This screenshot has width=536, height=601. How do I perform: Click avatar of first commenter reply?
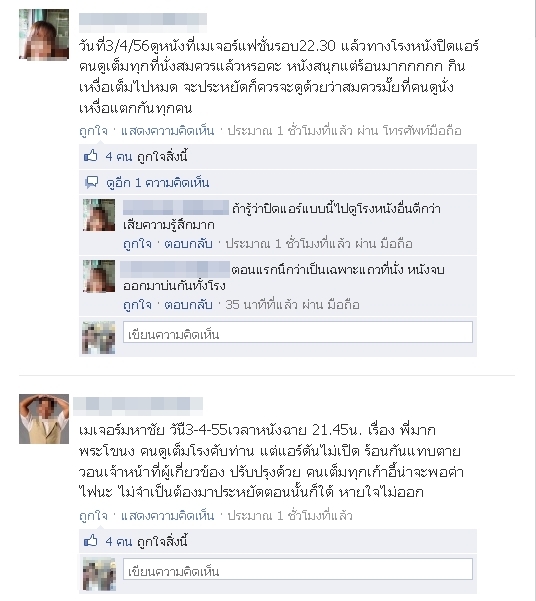tap(99, 215)
